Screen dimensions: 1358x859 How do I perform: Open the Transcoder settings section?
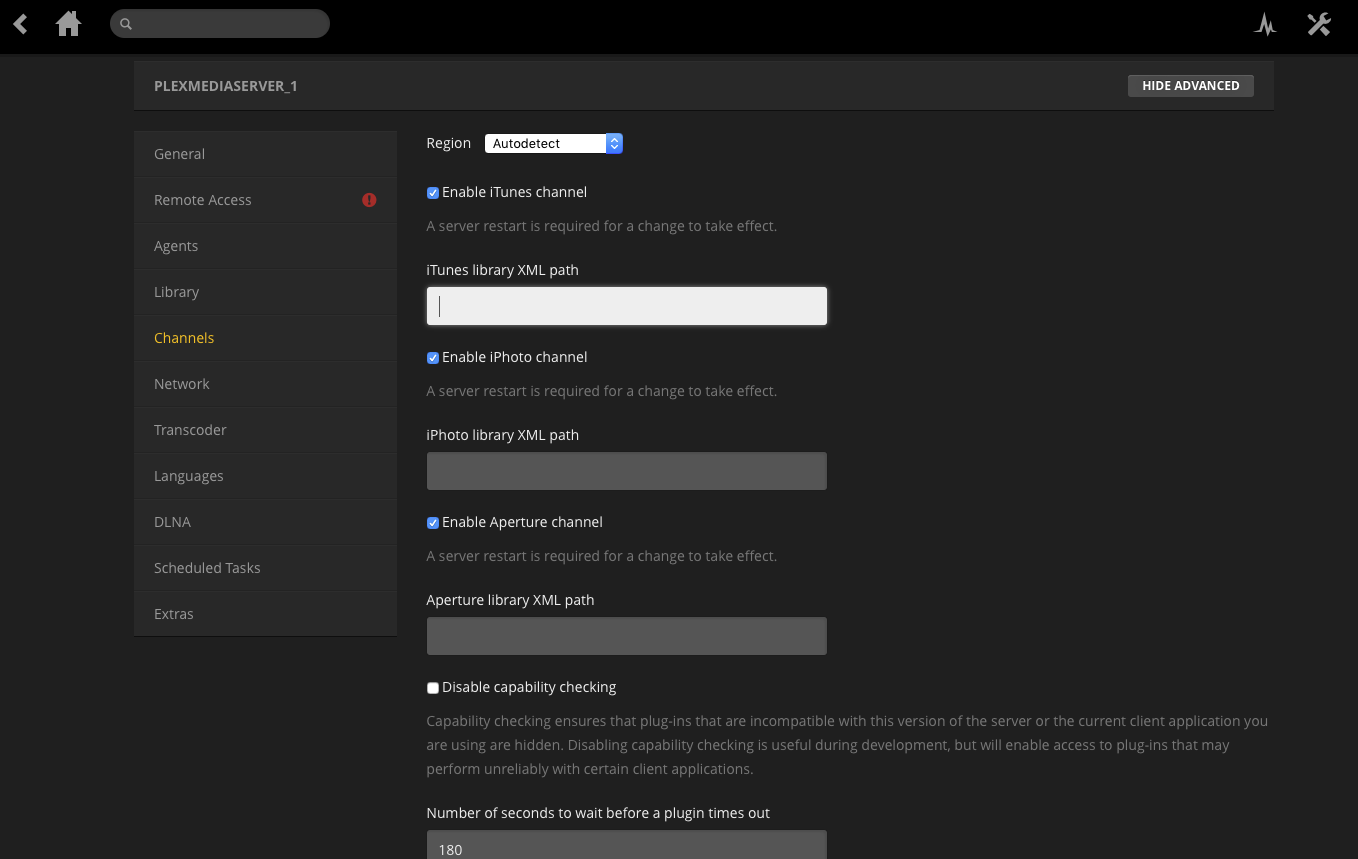(x=190, y=430)
